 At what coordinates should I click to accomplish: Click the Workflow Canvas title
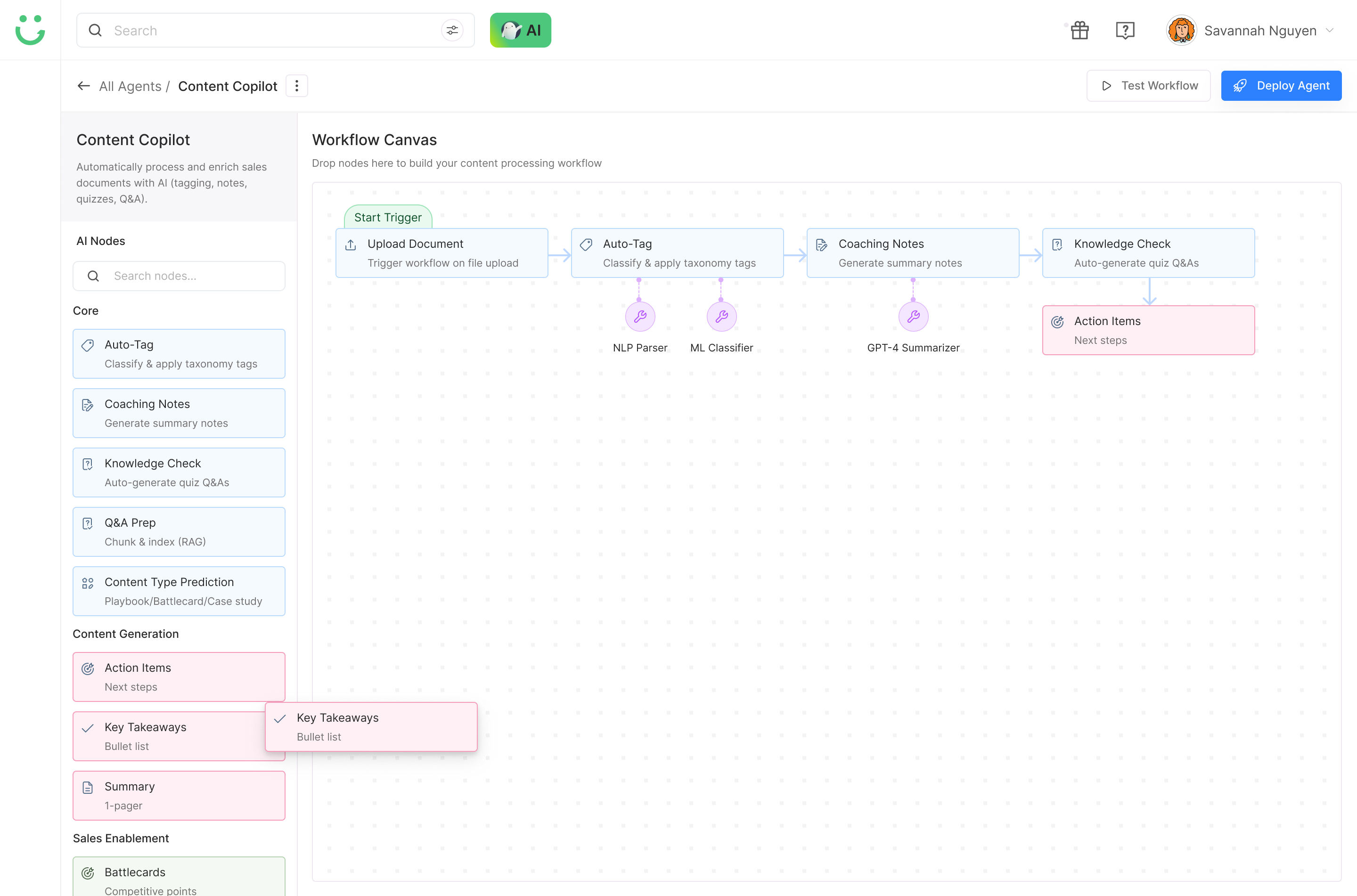pos(374,139)
